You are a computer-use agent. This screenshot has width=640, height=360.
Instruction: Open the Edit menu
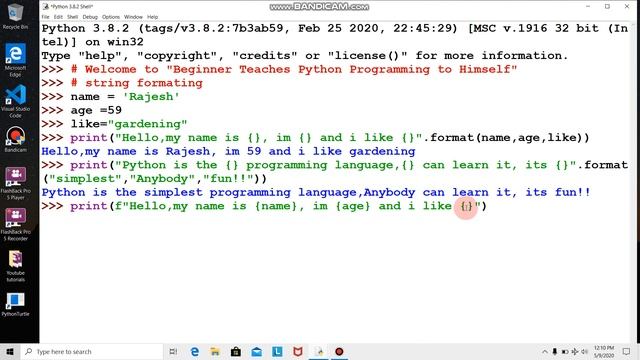(58, 17)
